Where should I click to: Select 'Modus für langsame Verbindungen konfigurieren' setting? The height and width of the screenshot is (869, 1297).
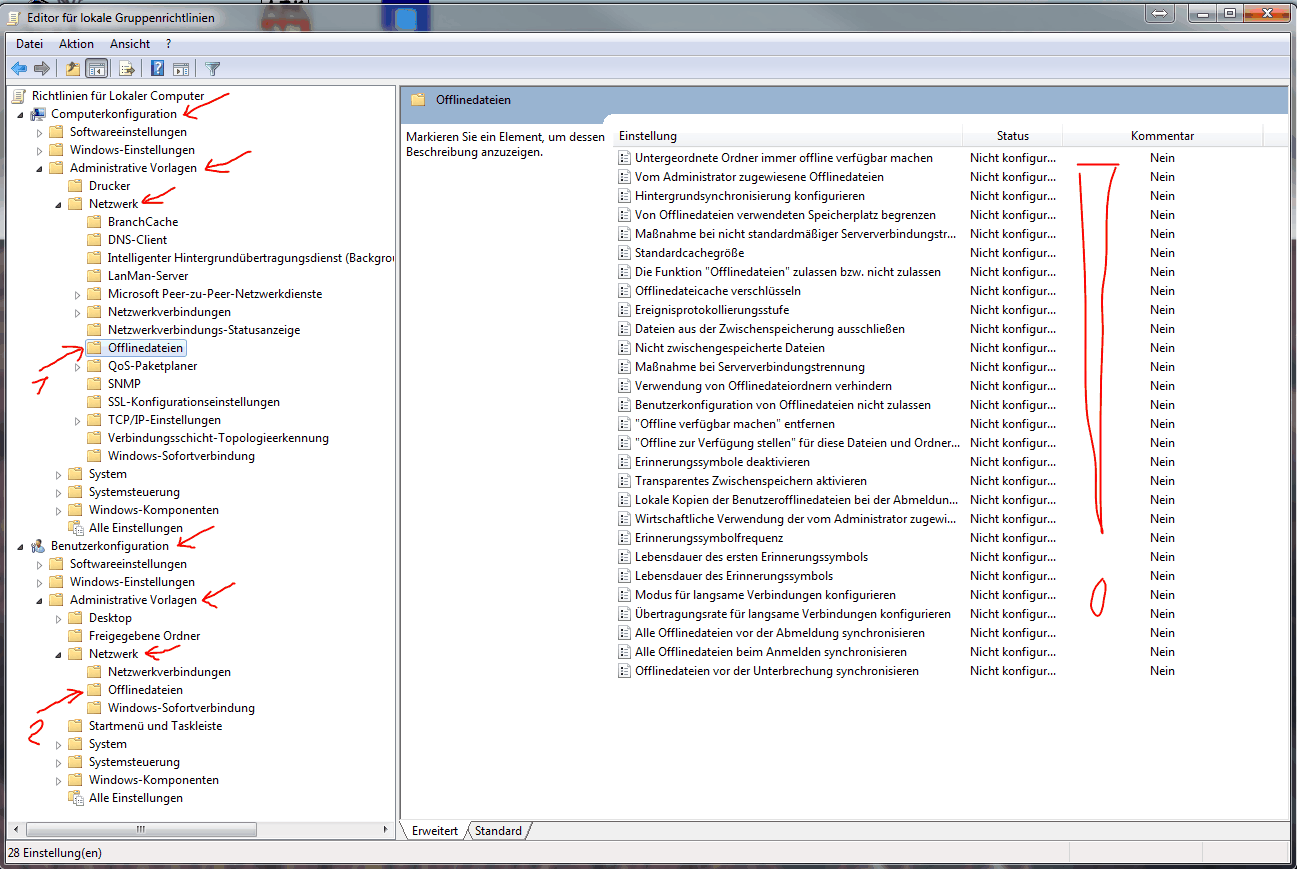point(765,595)
